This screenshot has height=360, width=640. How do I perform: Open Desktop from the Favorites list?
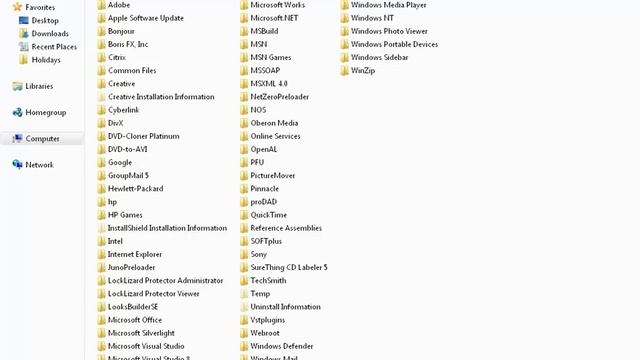45,20
